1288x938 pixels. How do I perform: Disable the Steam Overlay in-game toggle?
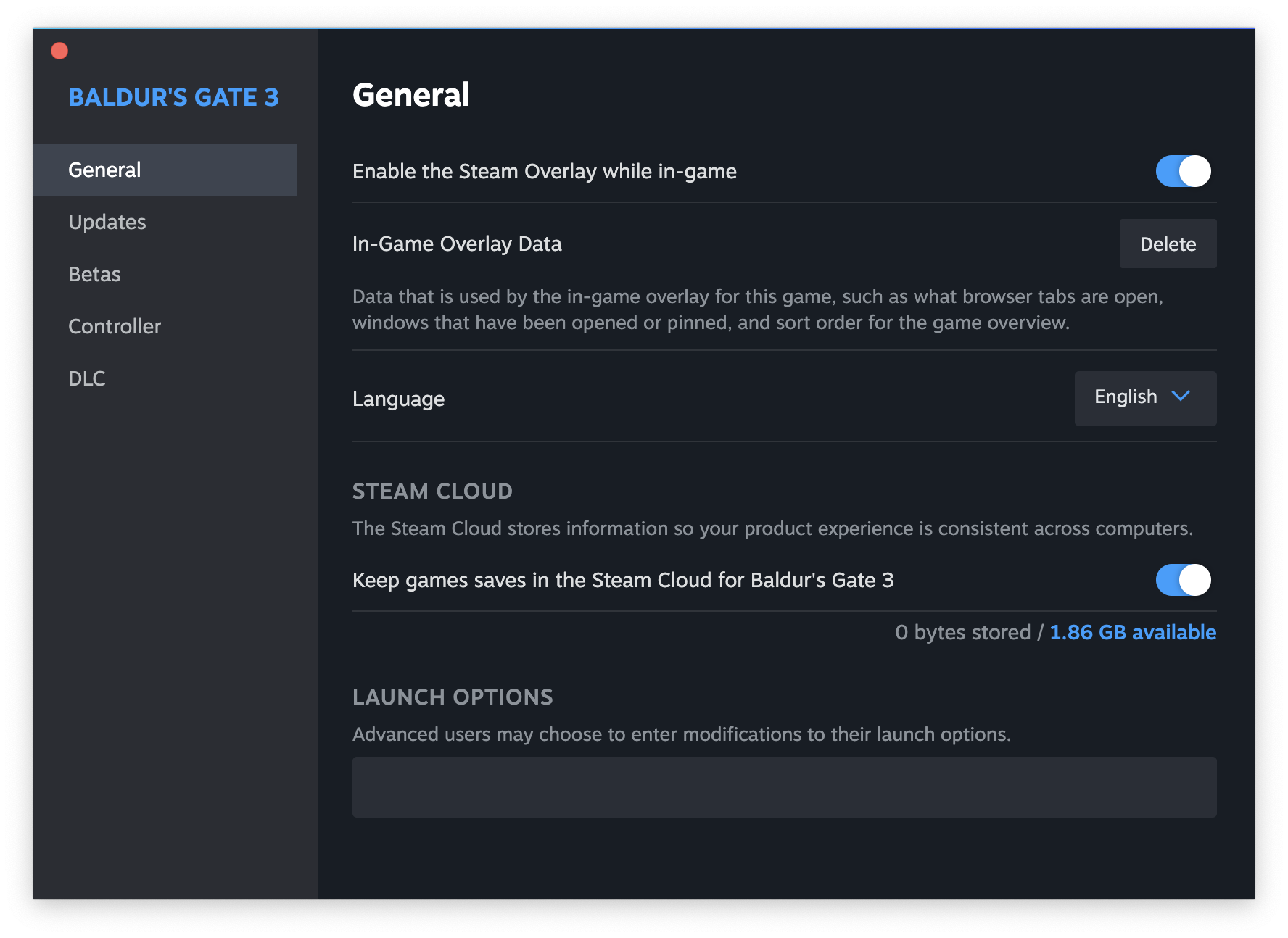point(1183,171)
